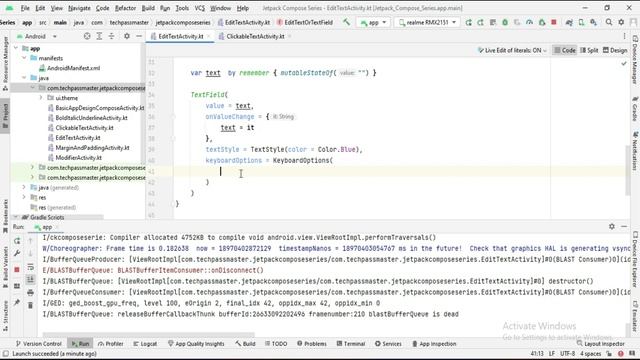Open the Problems tool window
This screenshot has height=360, width=640.
[x=313, y=344]
